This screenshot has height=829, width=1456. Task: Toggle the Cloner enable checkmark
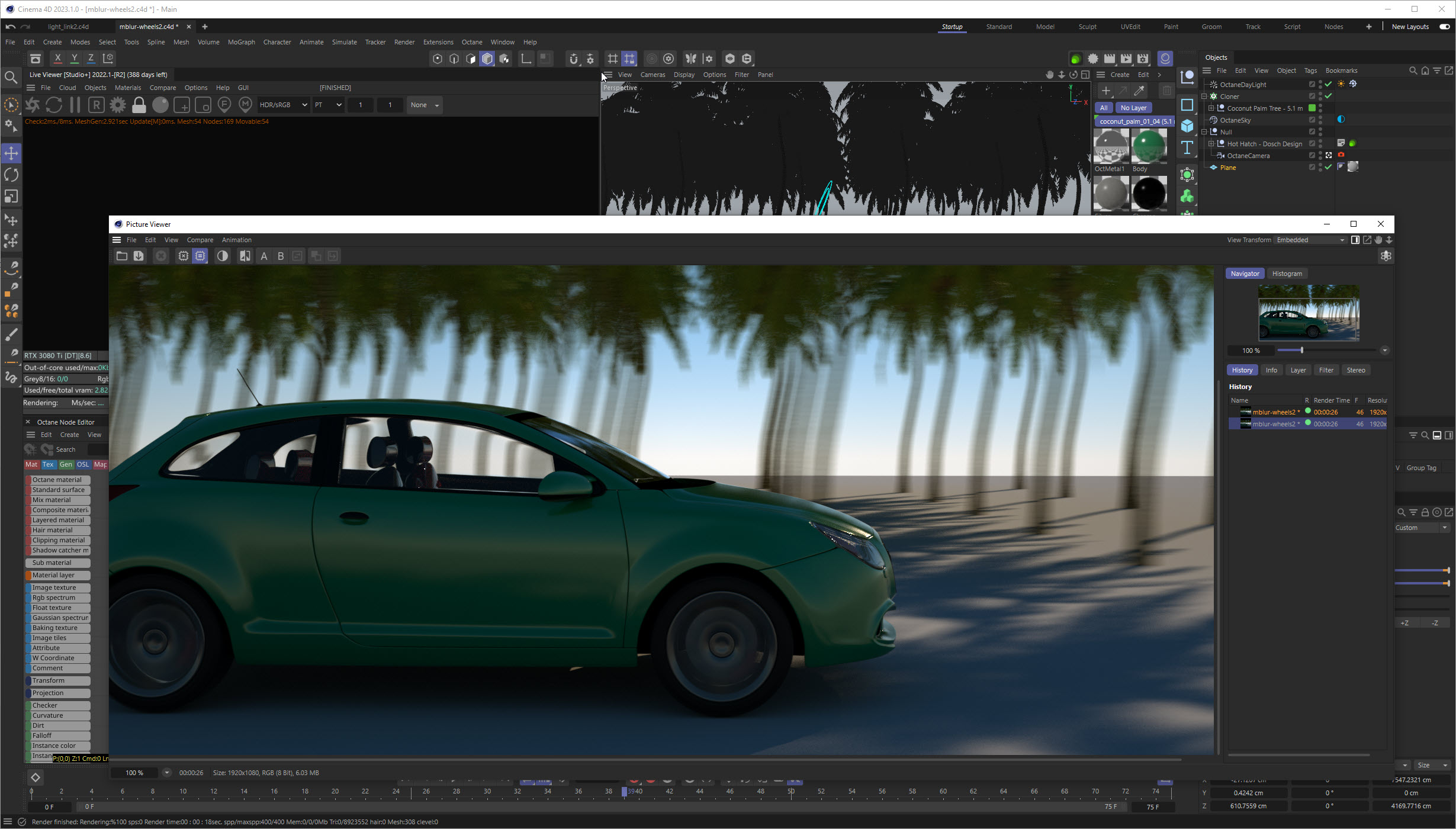pos(1328,96)
